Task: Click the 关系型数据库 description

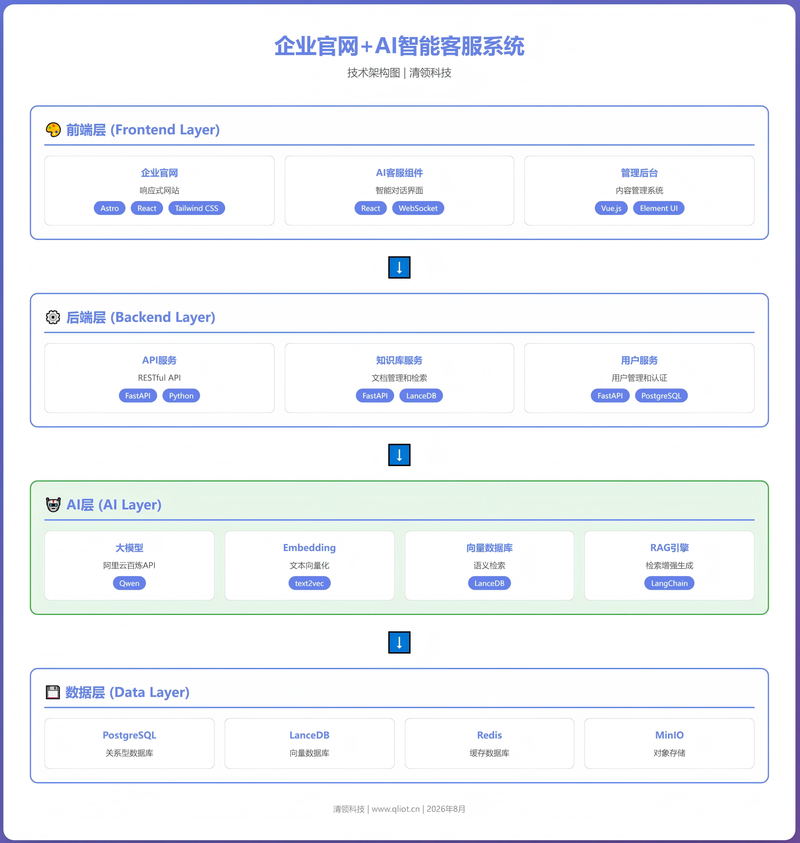Action: (x=130, y=753)
